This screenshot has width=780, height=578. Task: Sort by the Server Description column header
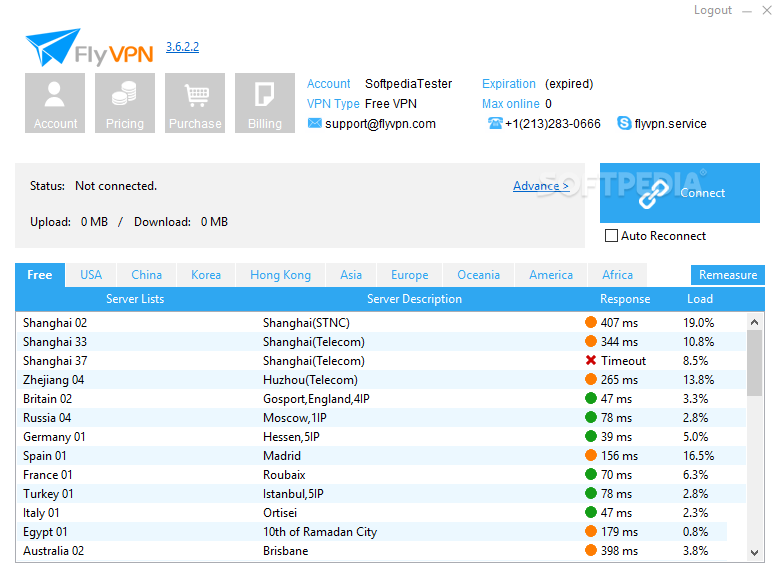414,299
